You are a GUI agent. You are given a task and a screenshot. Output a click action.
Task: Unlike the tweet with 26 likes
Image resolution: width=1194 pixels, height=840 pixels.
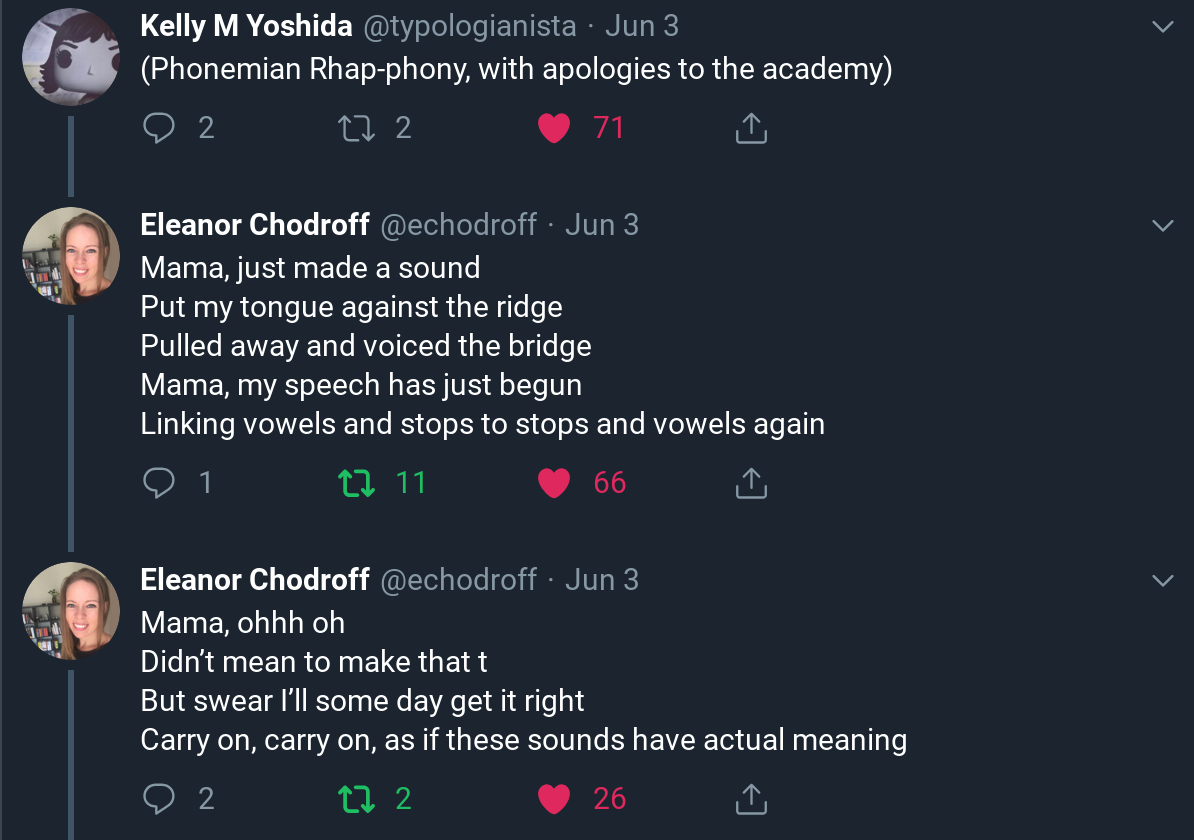pyautogui.click(x=554, y=799)
